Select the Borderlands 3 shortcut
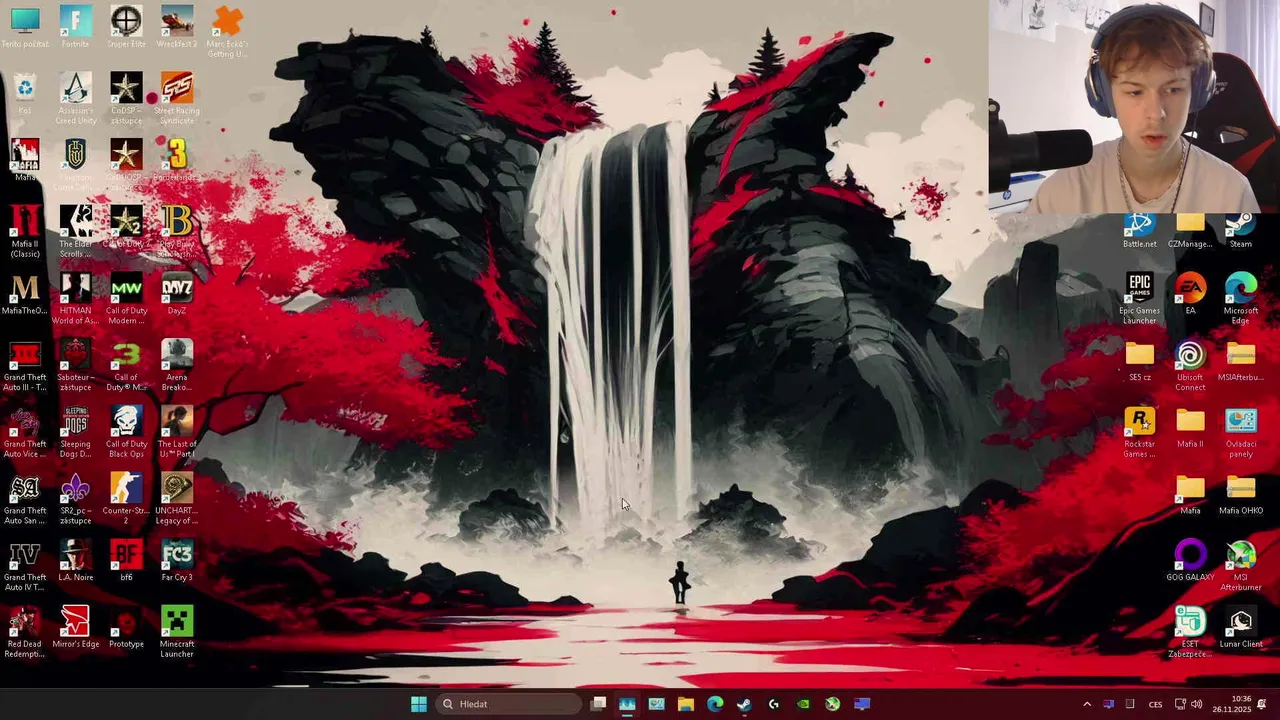The height and width of the screenshot is (720, 1280). point(177,160)
